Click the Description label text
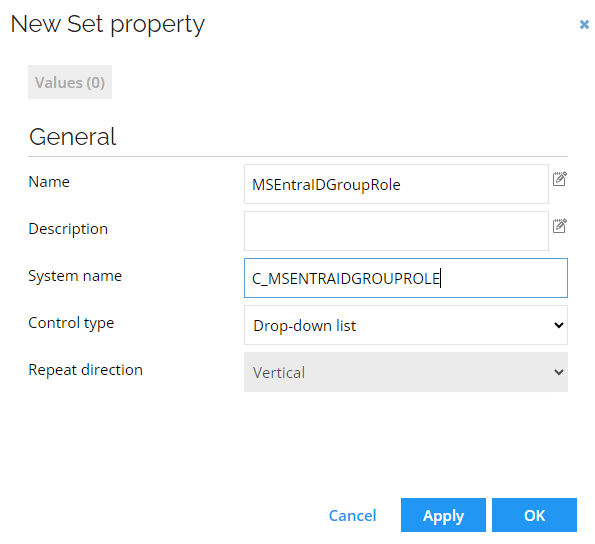 click(x=68, y=229)
